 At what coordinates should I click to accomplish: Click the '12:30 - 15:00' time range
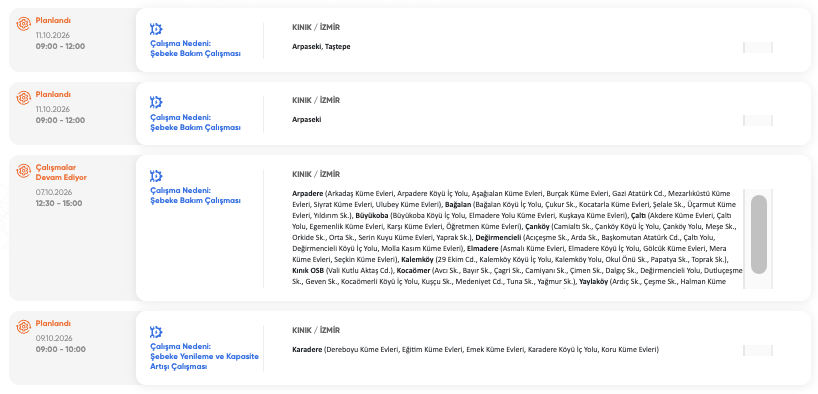pos(59,203)
